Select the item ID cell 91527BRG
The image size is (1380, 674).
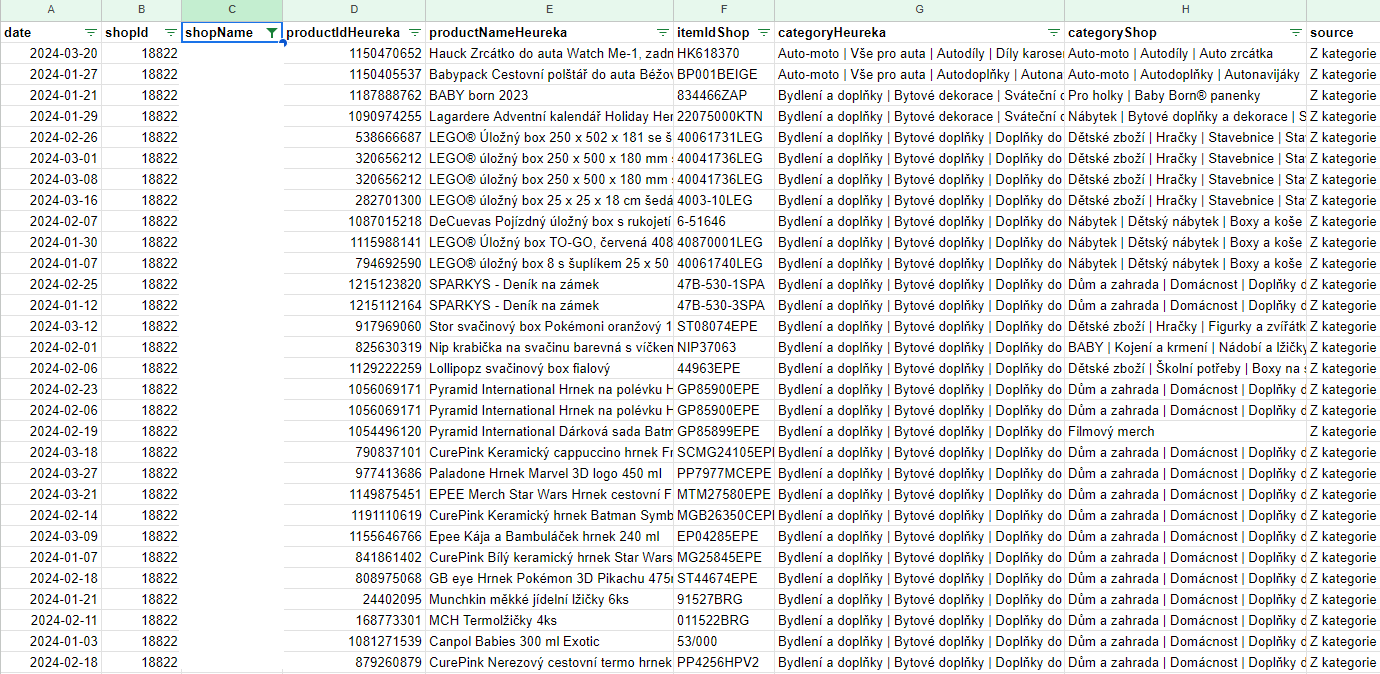point(724,600)
